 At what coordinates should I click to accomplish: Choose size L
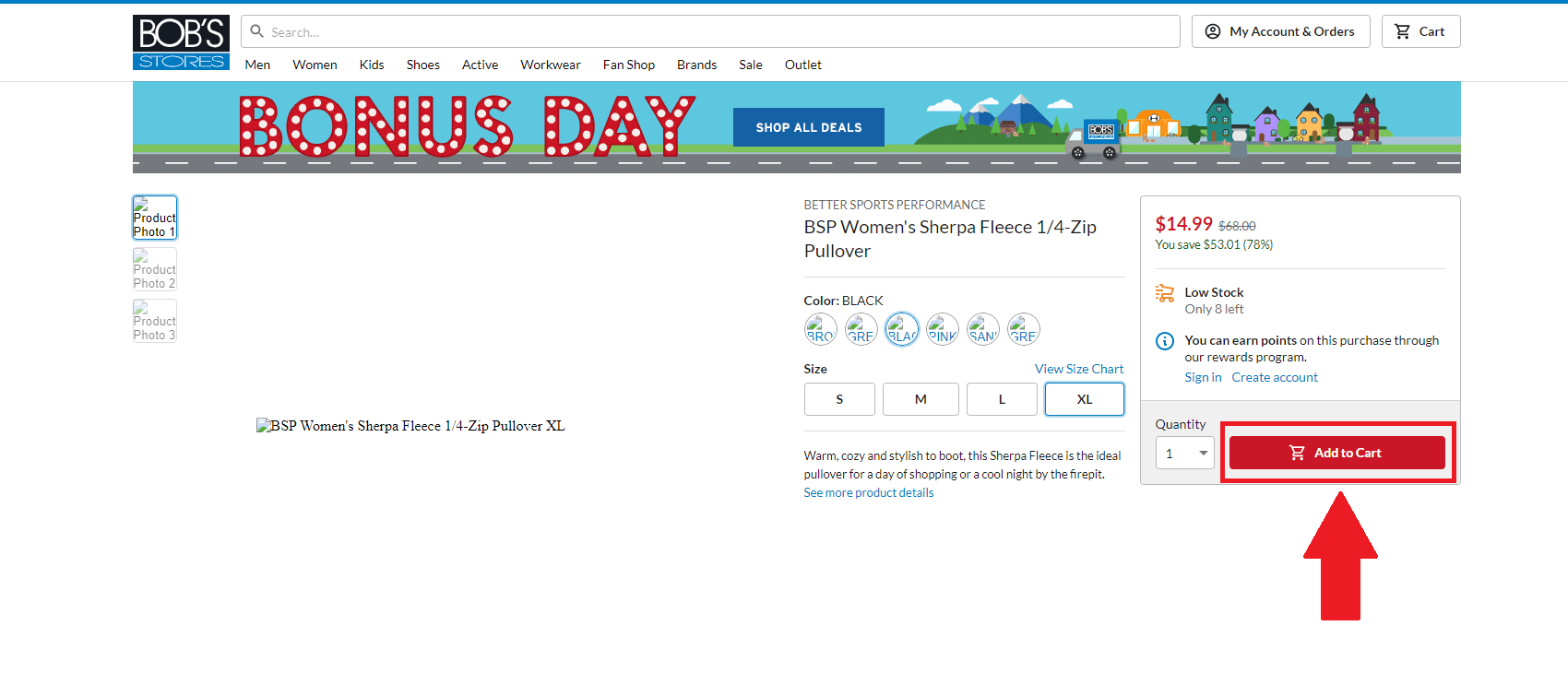point(1002,399)
